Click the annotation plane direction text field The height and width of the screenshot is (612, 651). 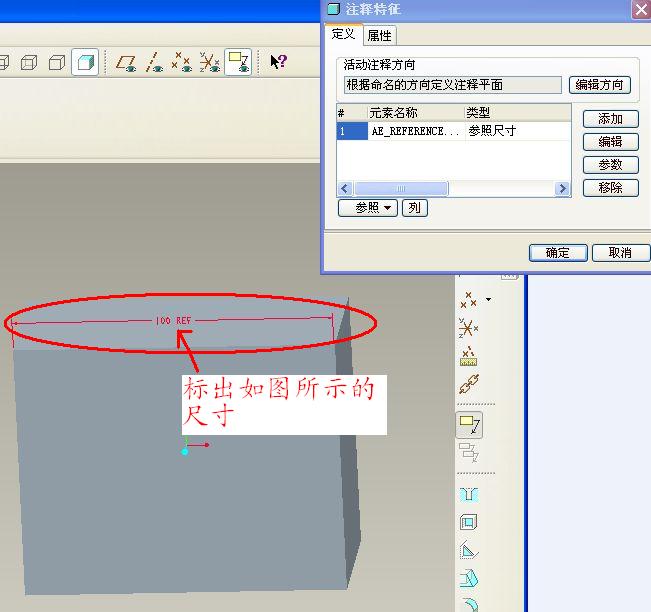pos(453,85)
